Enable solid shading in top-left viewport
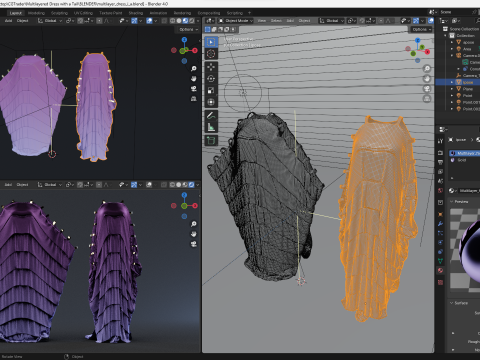 (179, 21)
